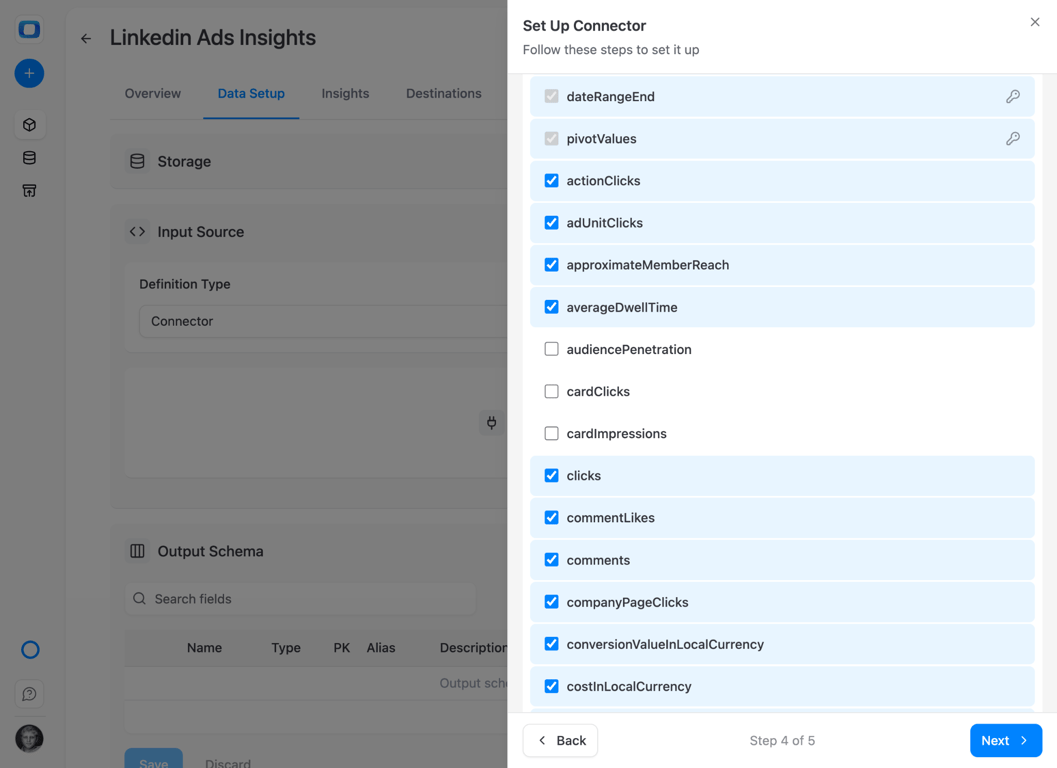This screenshot has height=768, width=1057.
Task: Click the Input Source section header
Action: pos(201,232)
